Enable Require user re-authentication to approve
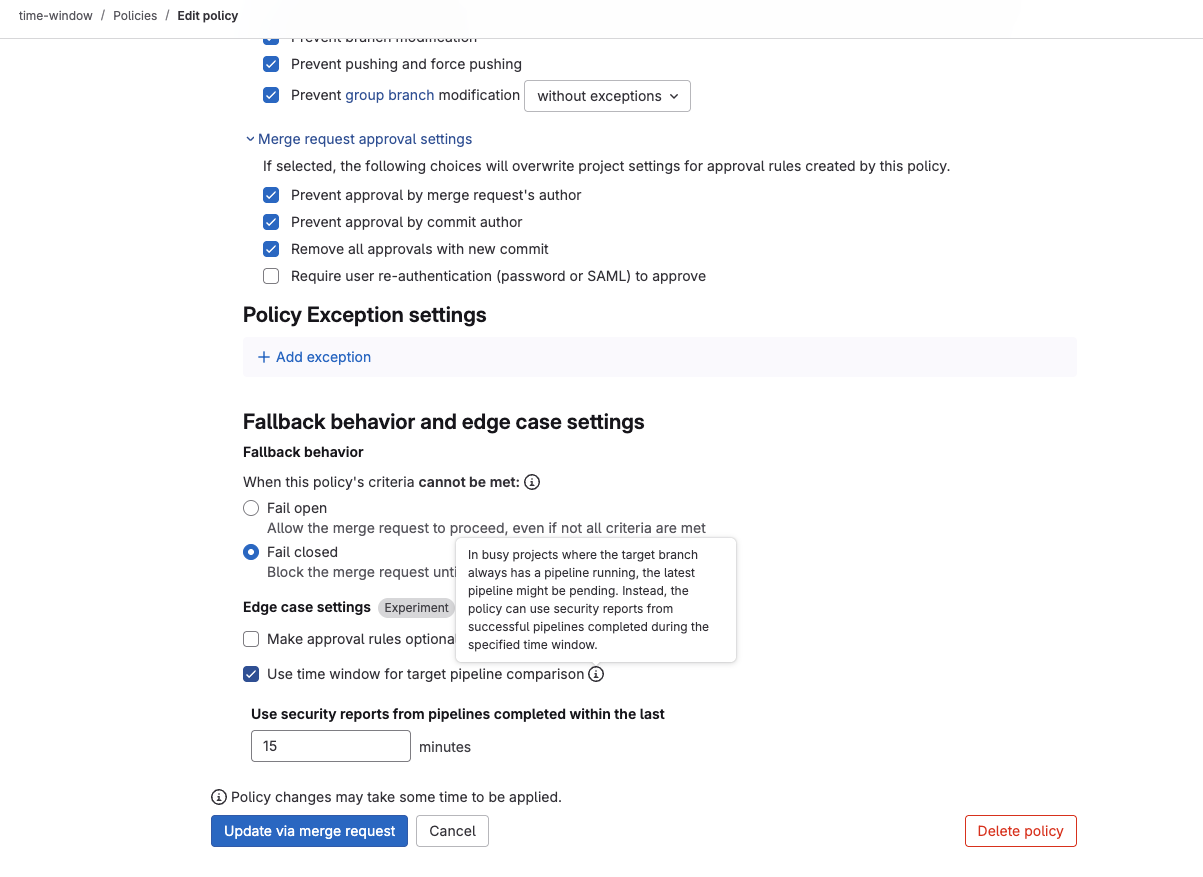The height and width of the screenshot is (877, 1203). pyautogui.click(x=271, y=276)
